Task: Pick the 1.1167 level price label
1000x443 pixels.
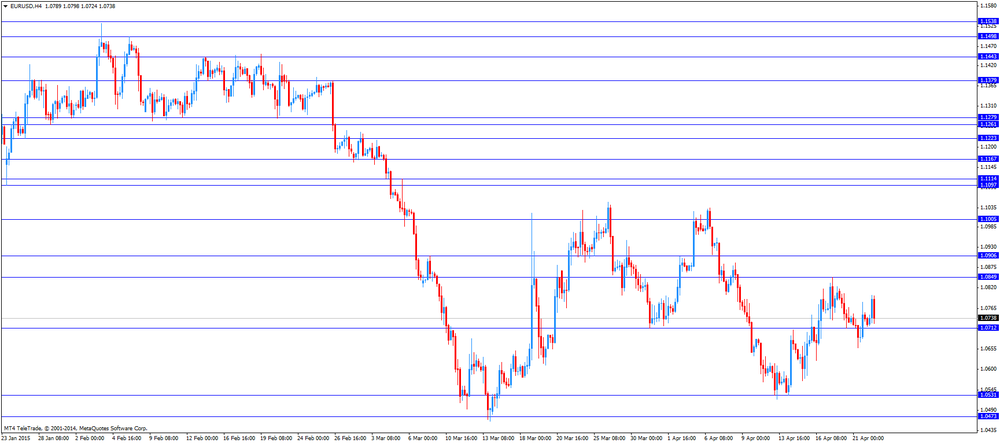Action: (988, 159)
